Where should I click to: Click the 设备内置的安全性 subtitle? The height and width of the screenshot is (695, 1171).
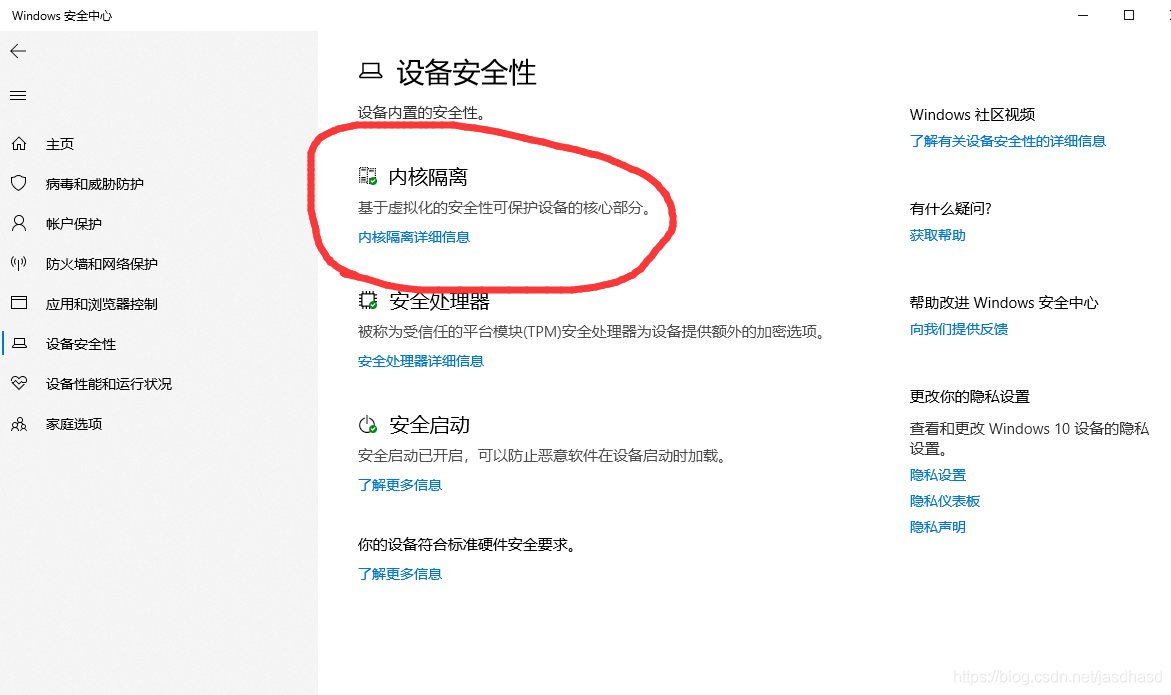(422, 113)
